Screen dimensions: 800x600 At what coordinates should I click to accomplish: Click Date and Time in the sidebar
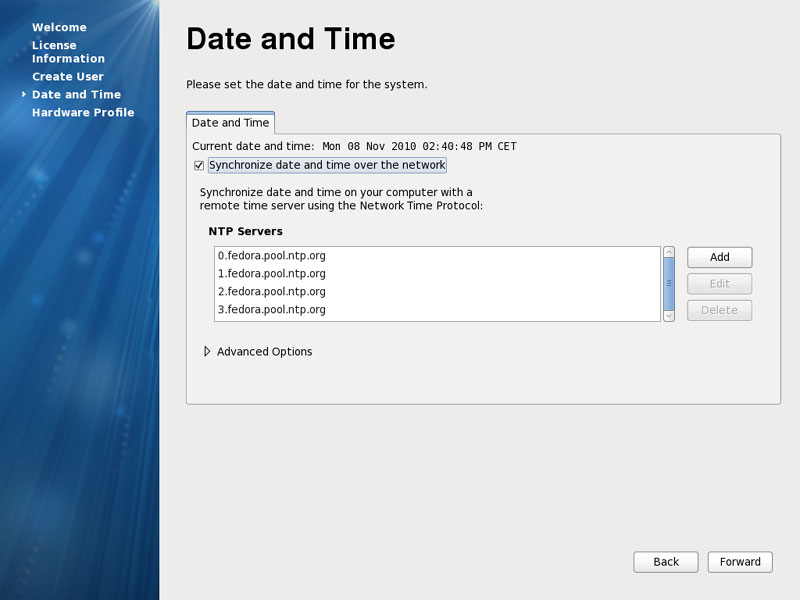pyautogui.click(x=77, y=94)
